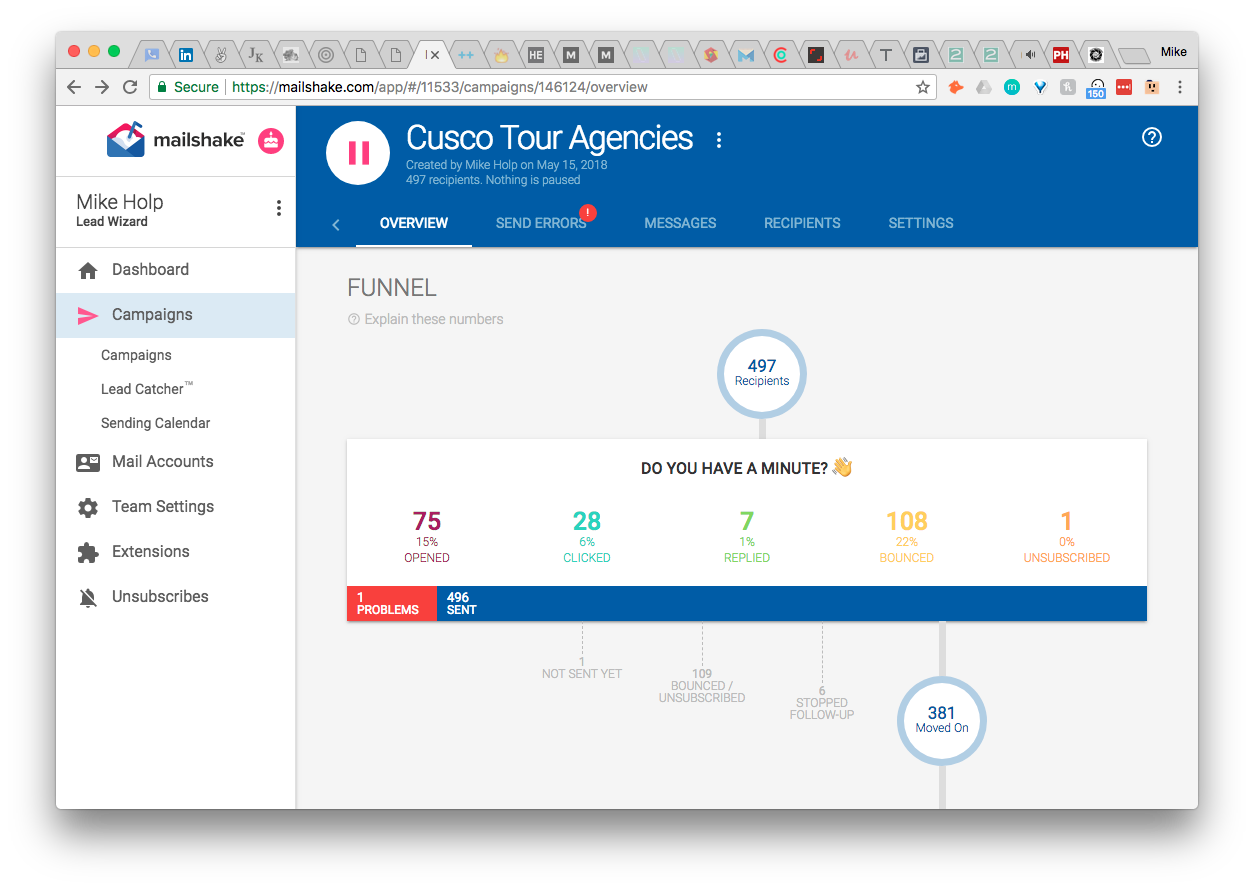This screenshot has width=1254, height=889.
Task: Open Chrome three-dot menu
Action: [x=1180, y=87]
